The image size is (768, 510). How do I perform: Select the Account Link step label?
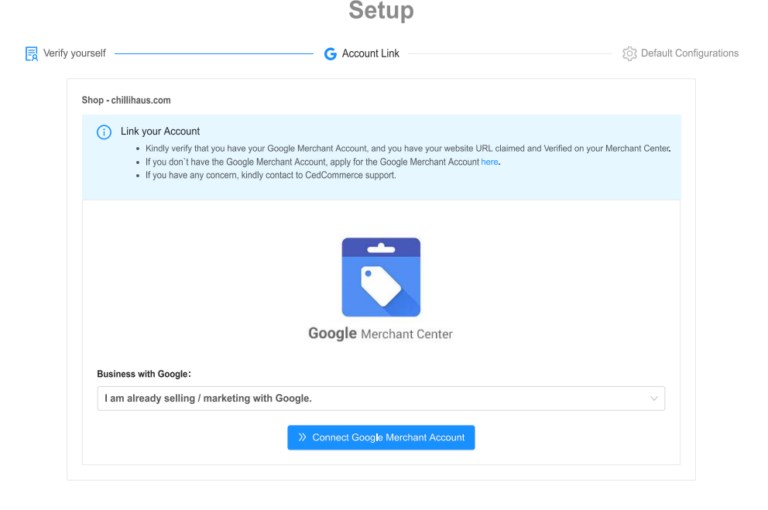[370, 53]
